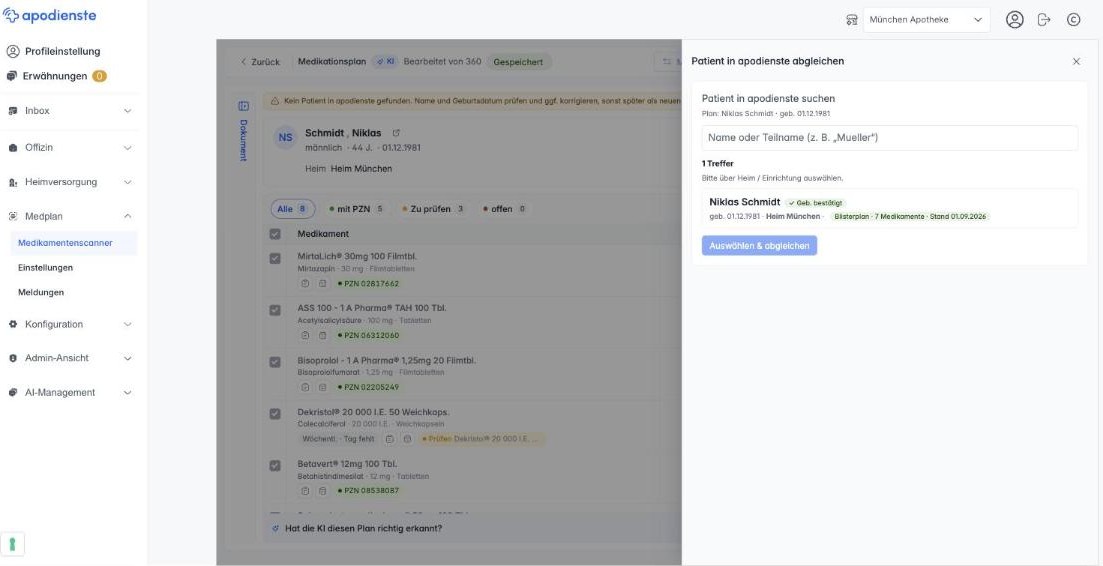1103x566 pixels.
Task: Expand the Admin-Ansicht menu section
Action: pyautogui.click(x=70, y=358)
